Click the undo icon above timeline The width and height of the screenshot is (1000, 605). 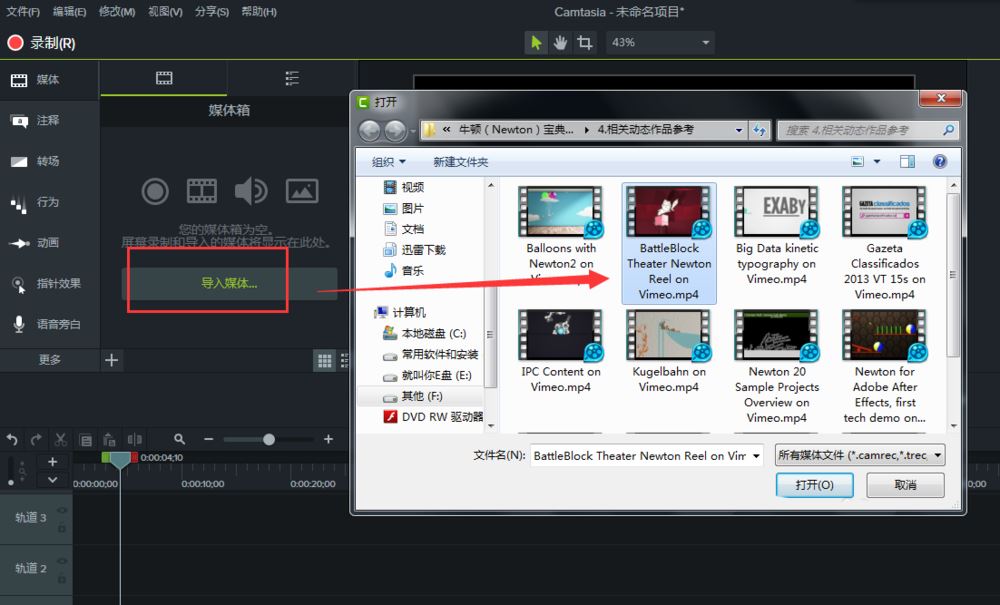click(x=11, y=439)
